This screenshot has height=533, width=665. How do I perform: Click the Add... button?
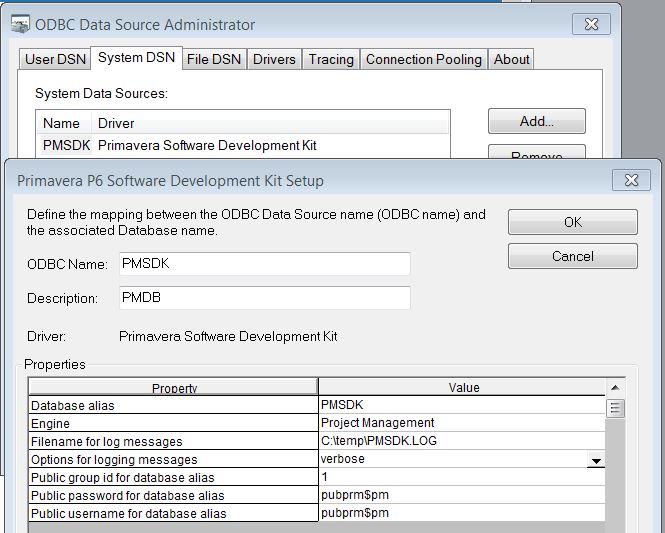pos(536,121)
